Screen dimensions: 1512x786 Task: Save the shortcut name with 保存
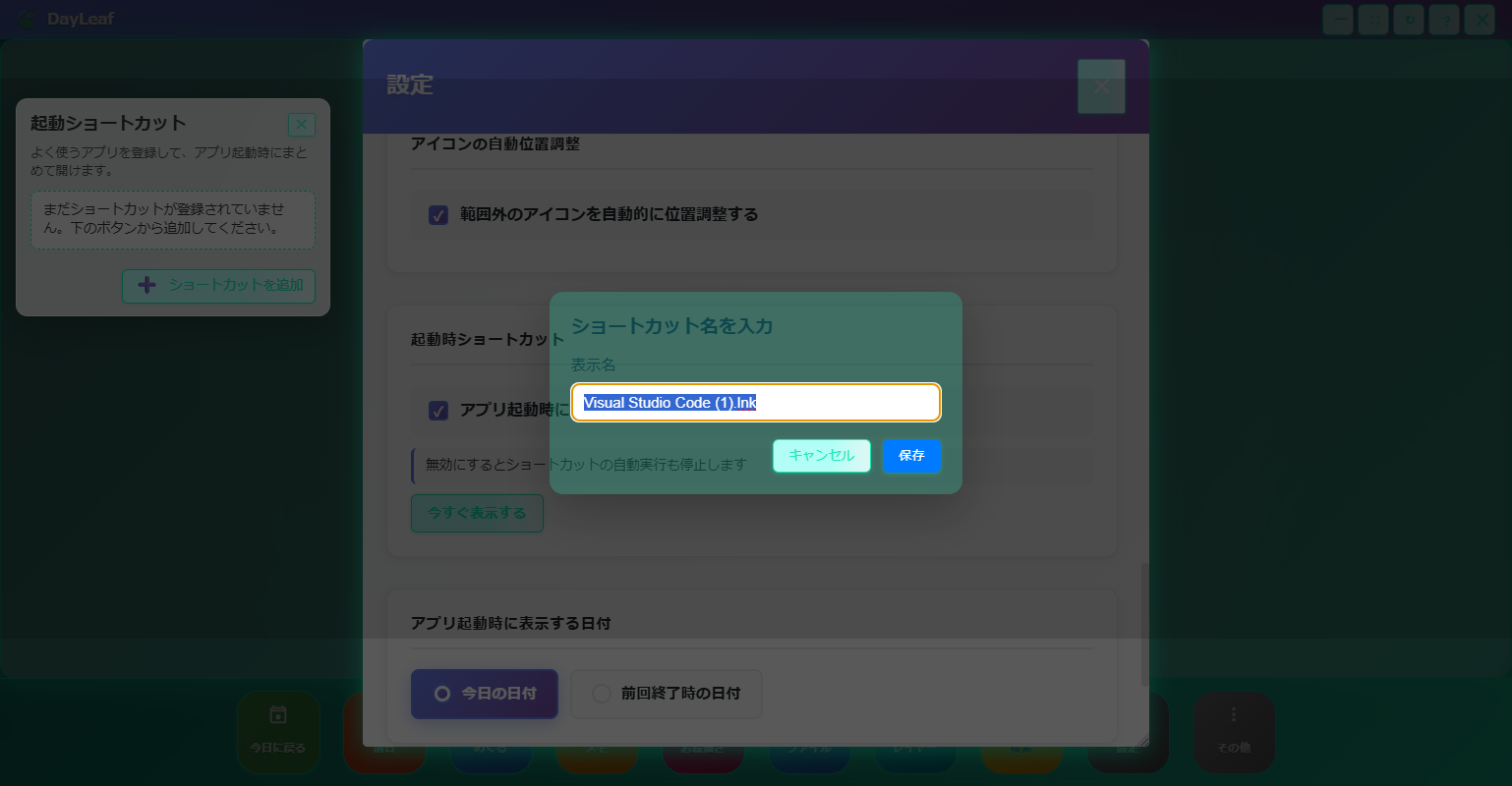pyautogui.click(x=911, y=456)
